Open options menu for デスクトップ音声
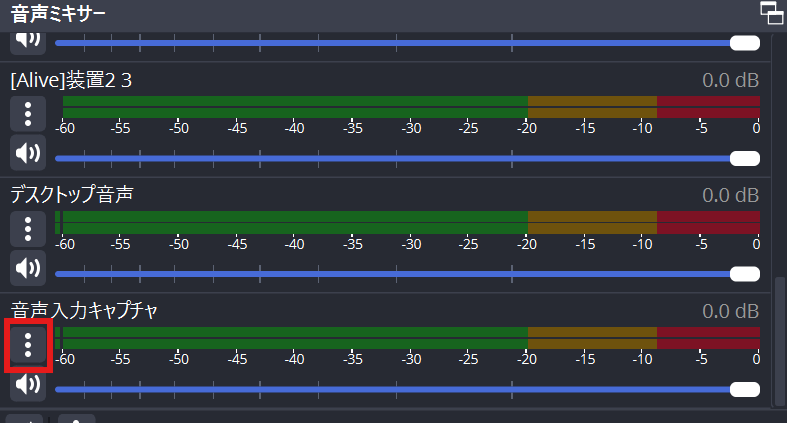 point(28,229)
